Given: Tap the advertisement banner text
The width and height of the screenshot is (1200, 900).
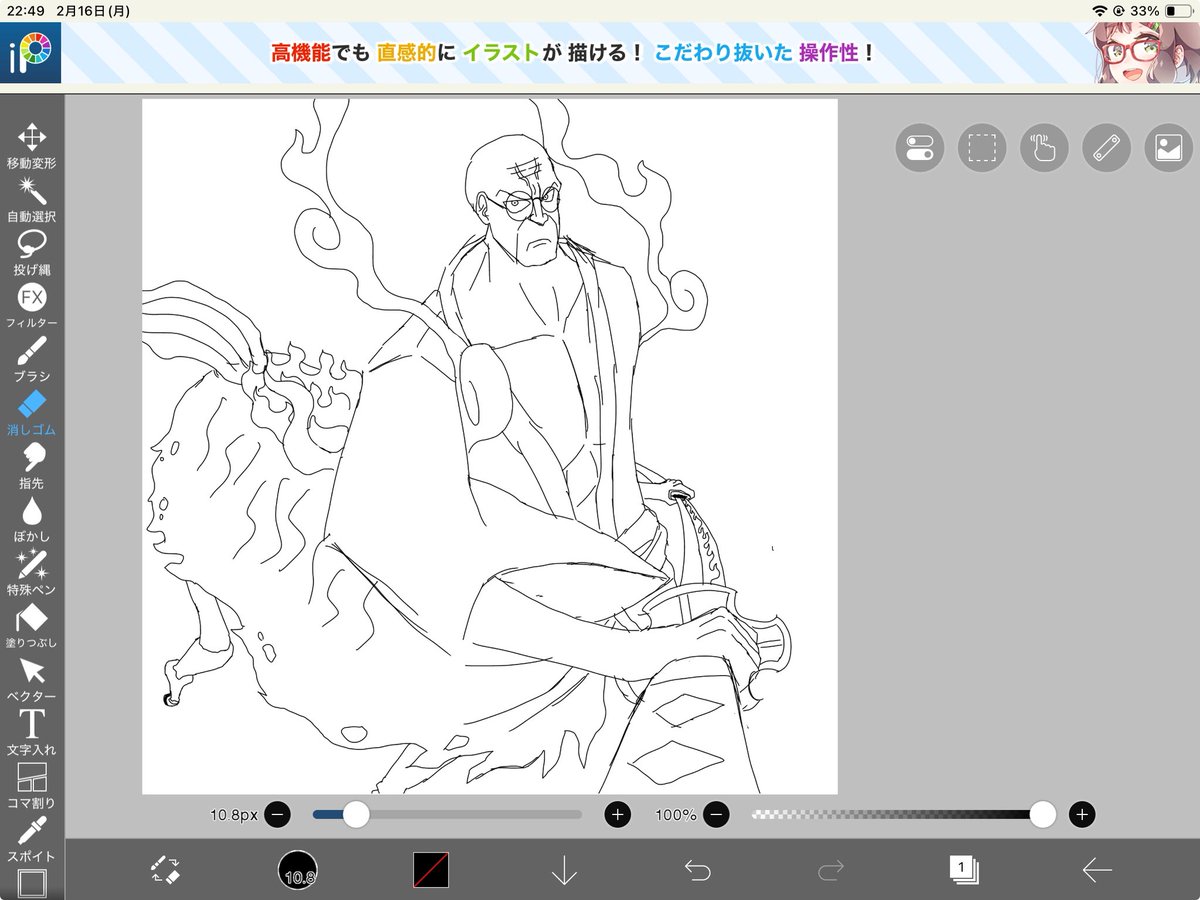Looking at the screenshot, I should (572, 53).
